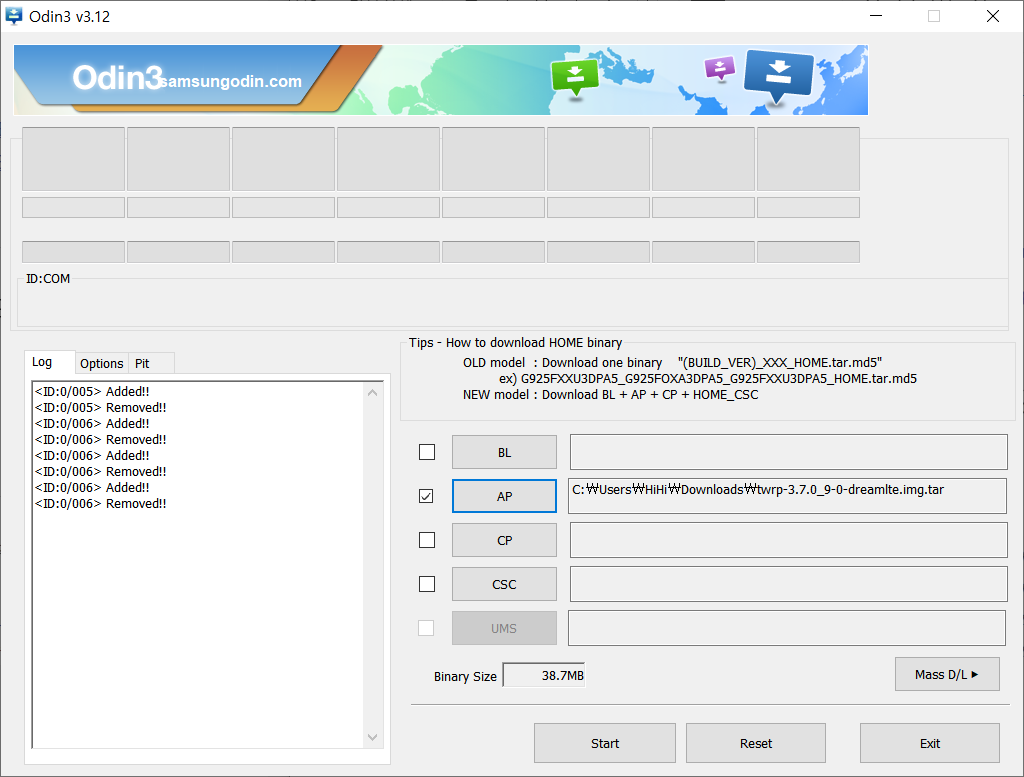Click the CP file button
Screen dimensions: 1024x777
(504, 541)
